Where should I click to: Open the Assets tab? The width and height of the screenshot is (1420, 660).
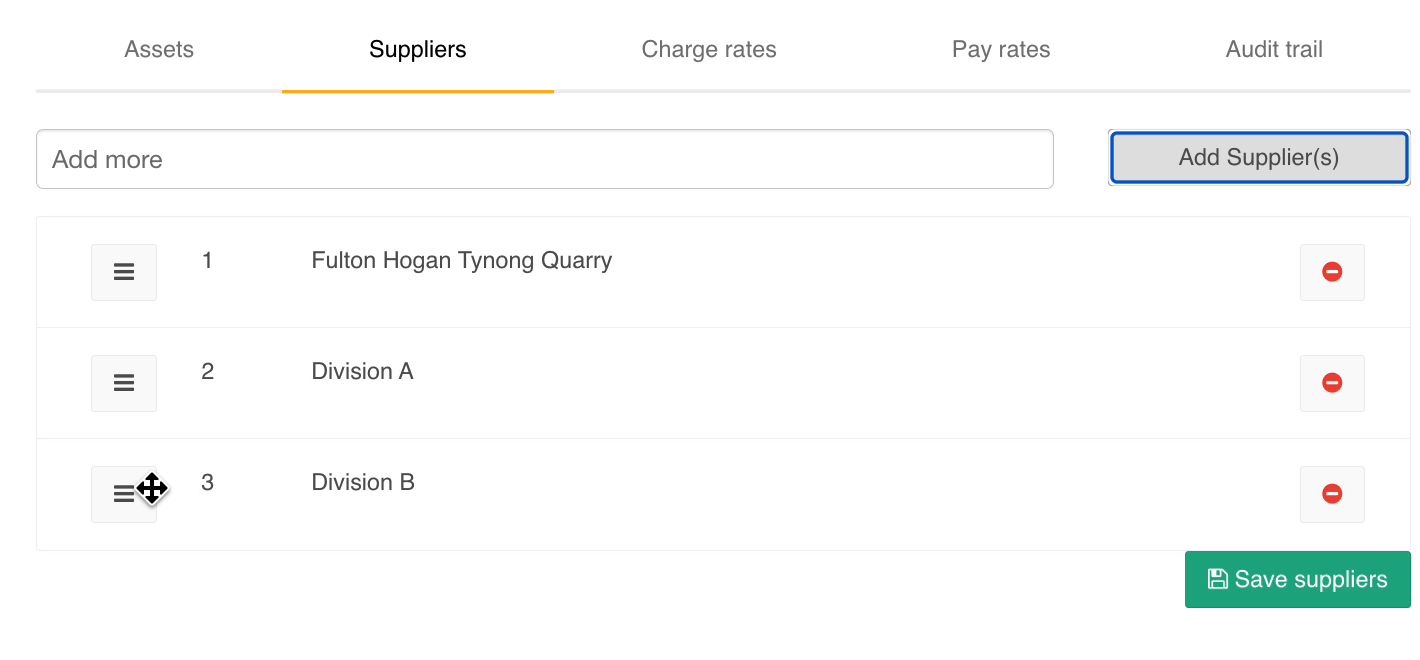[159, 50]
